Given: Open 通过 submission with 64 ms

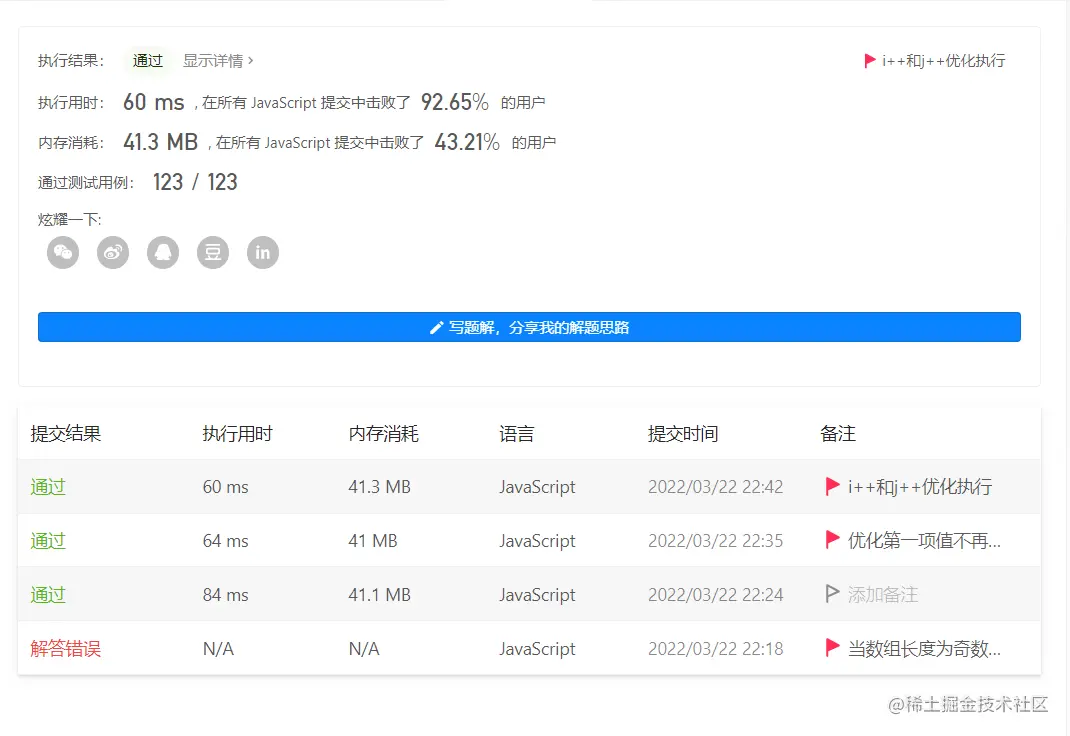Looking at the screenshot, I should point(48,541).
